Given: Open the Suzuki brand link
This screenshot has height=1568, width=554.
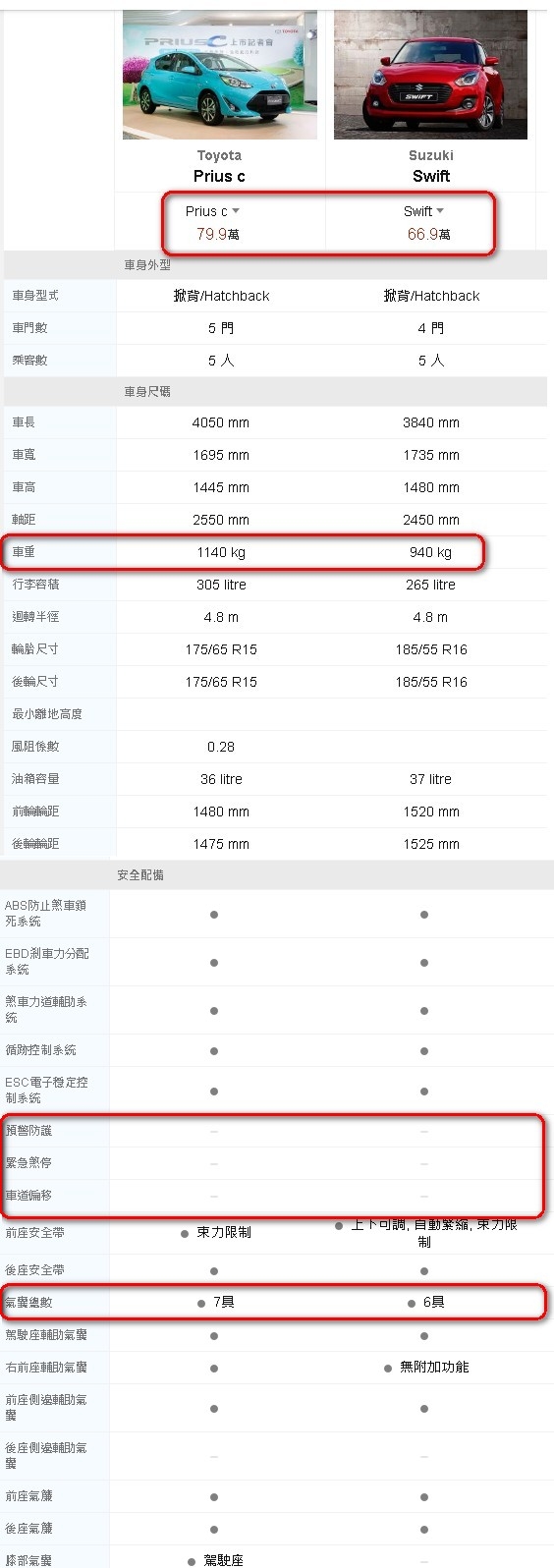Looking at the screenshot, I should coord(431,155).
